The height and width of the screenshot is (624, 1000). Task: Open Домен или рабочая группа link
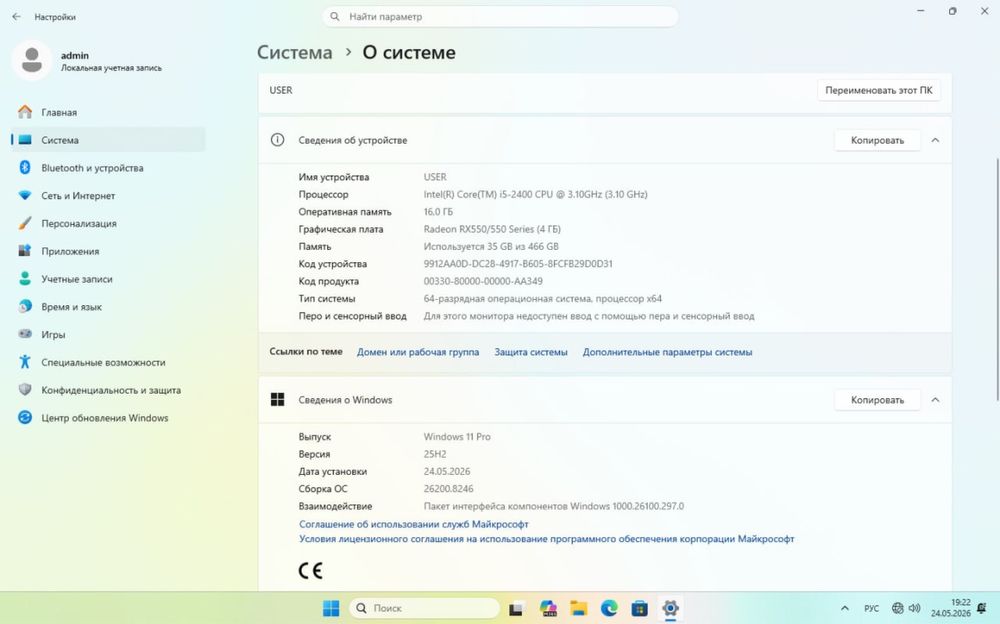coord(418,352)
